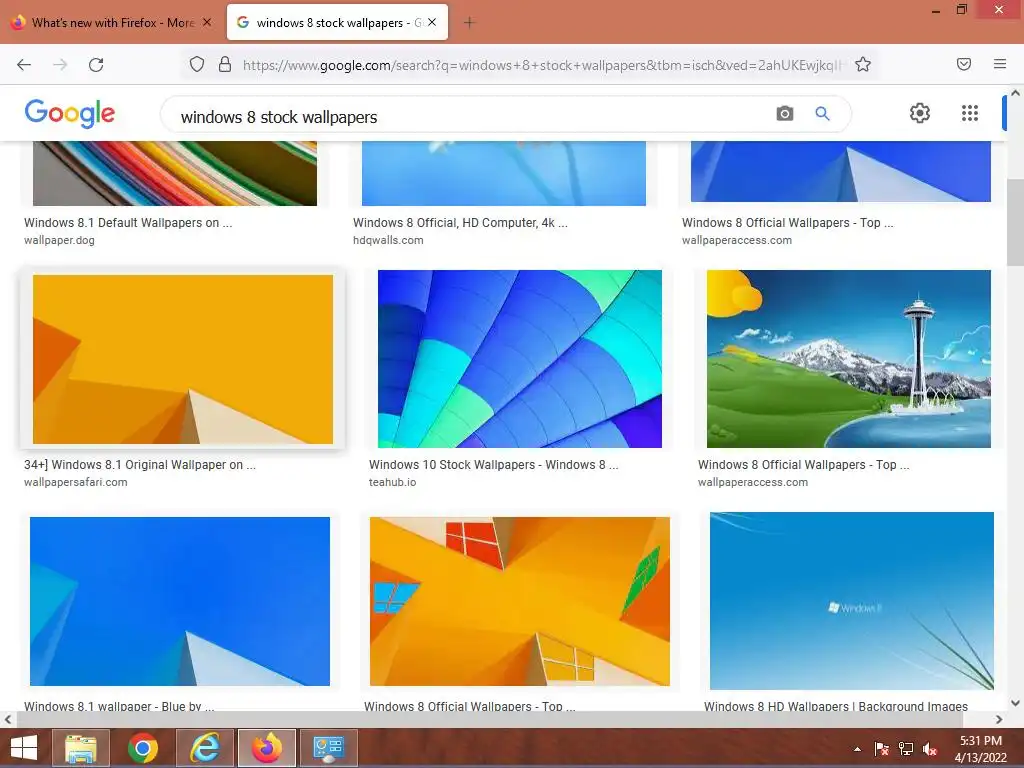Open the Windows 8.1 wallpaper Blue image
The width and height of the screenshot is (1024, 768).
(x=180, y=601)
